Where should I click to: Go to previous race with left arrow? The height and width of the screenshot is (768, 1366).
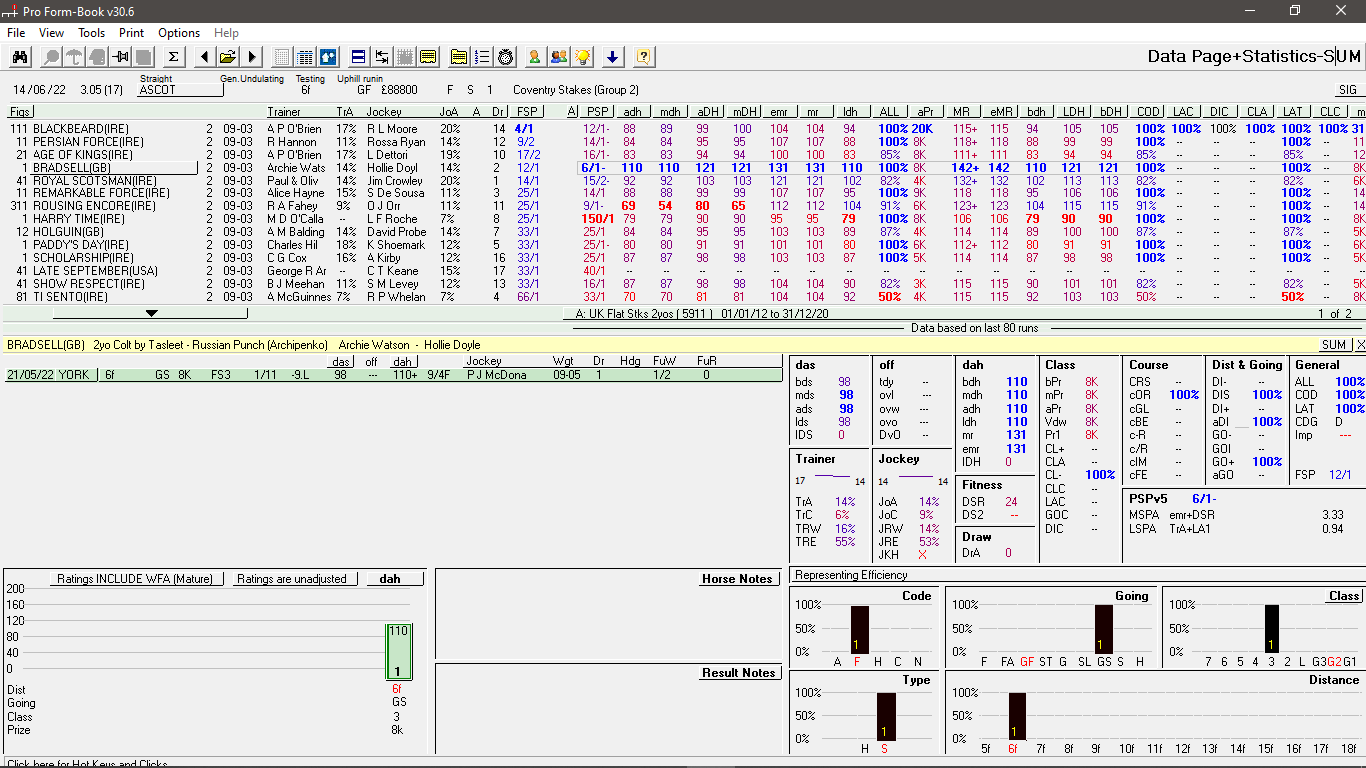point(204,57)
